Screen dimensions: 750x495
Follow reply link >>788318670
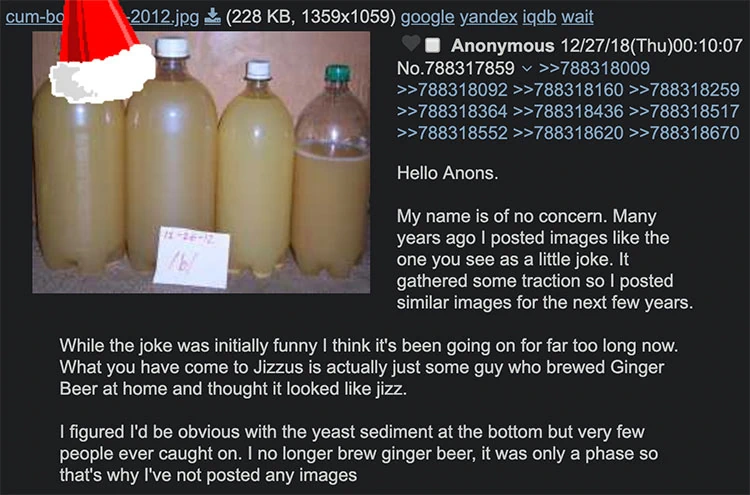(684, 132)
